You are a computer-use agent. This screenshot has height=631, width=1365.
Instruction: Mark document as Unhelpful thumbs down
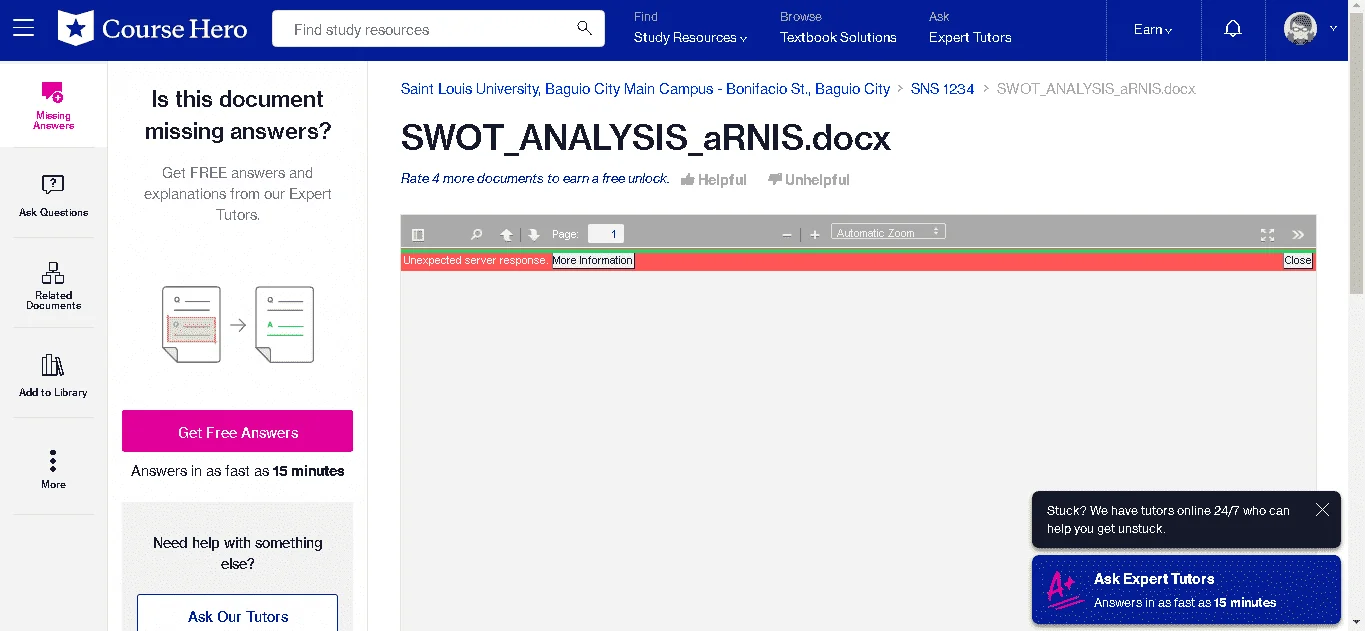(809, 180)
